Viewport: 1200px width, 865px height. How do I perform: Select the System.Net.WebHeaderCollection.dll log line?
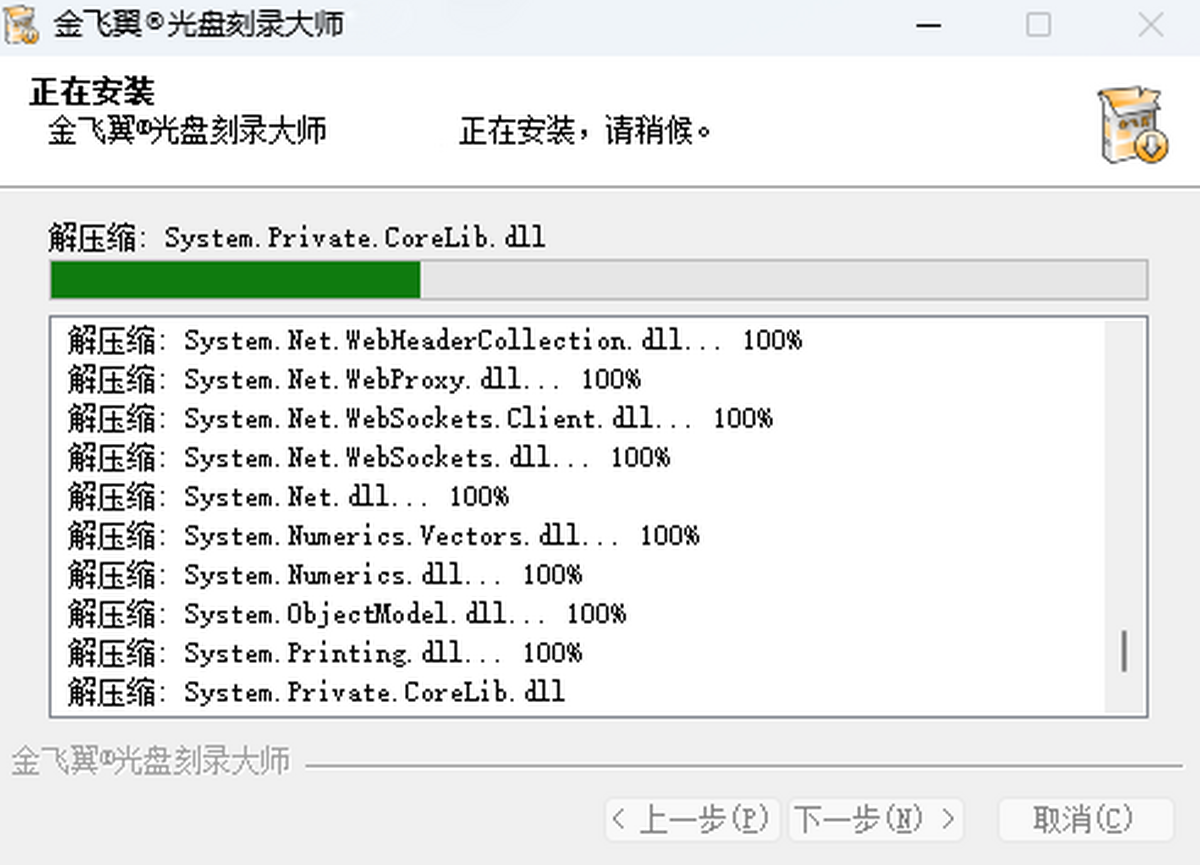click(435, 341)
